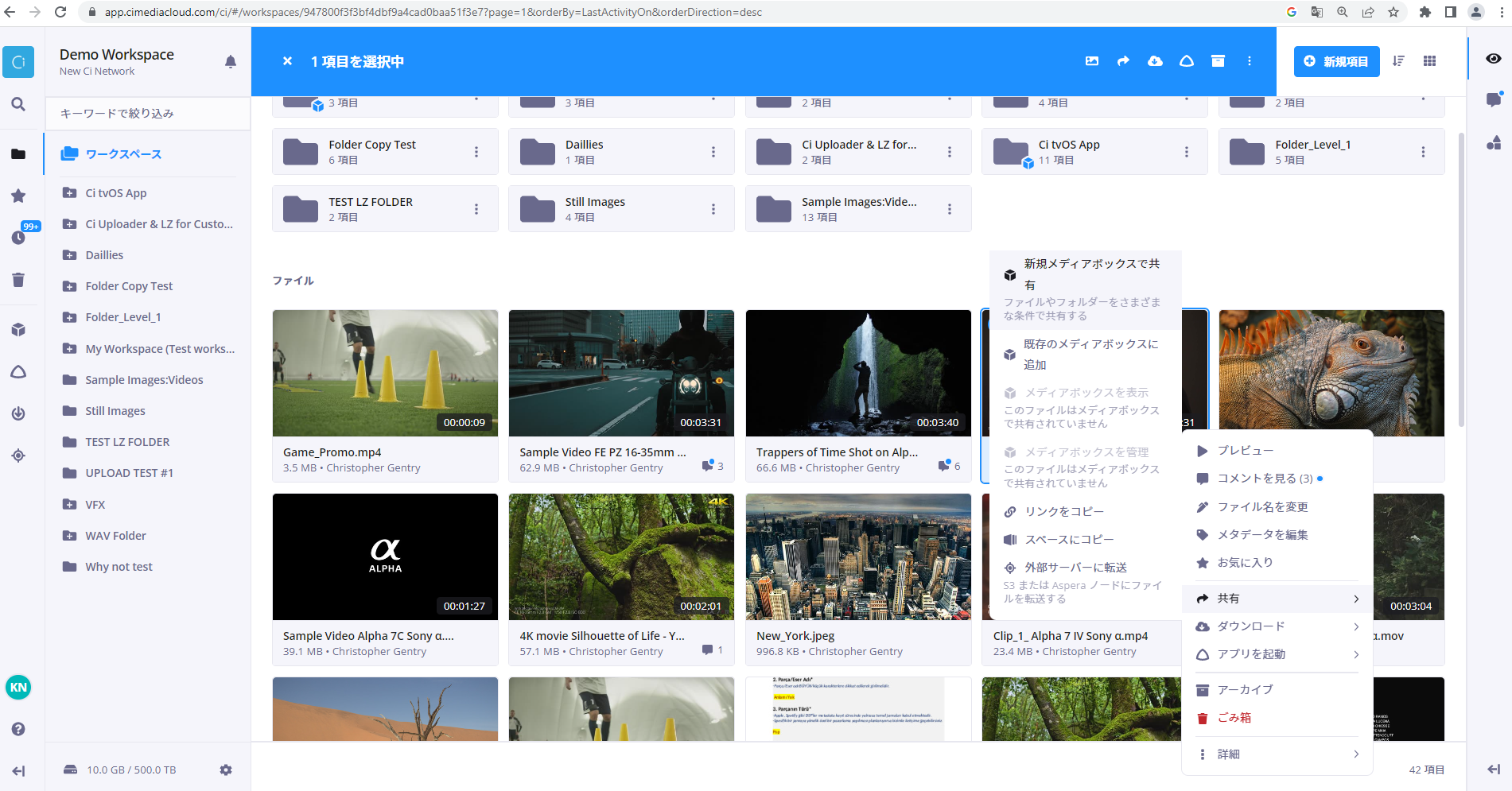Click archive box icon in selection bar
Image resolution: width=1512 pixels, height=791 pixels.
(1218, 61)
